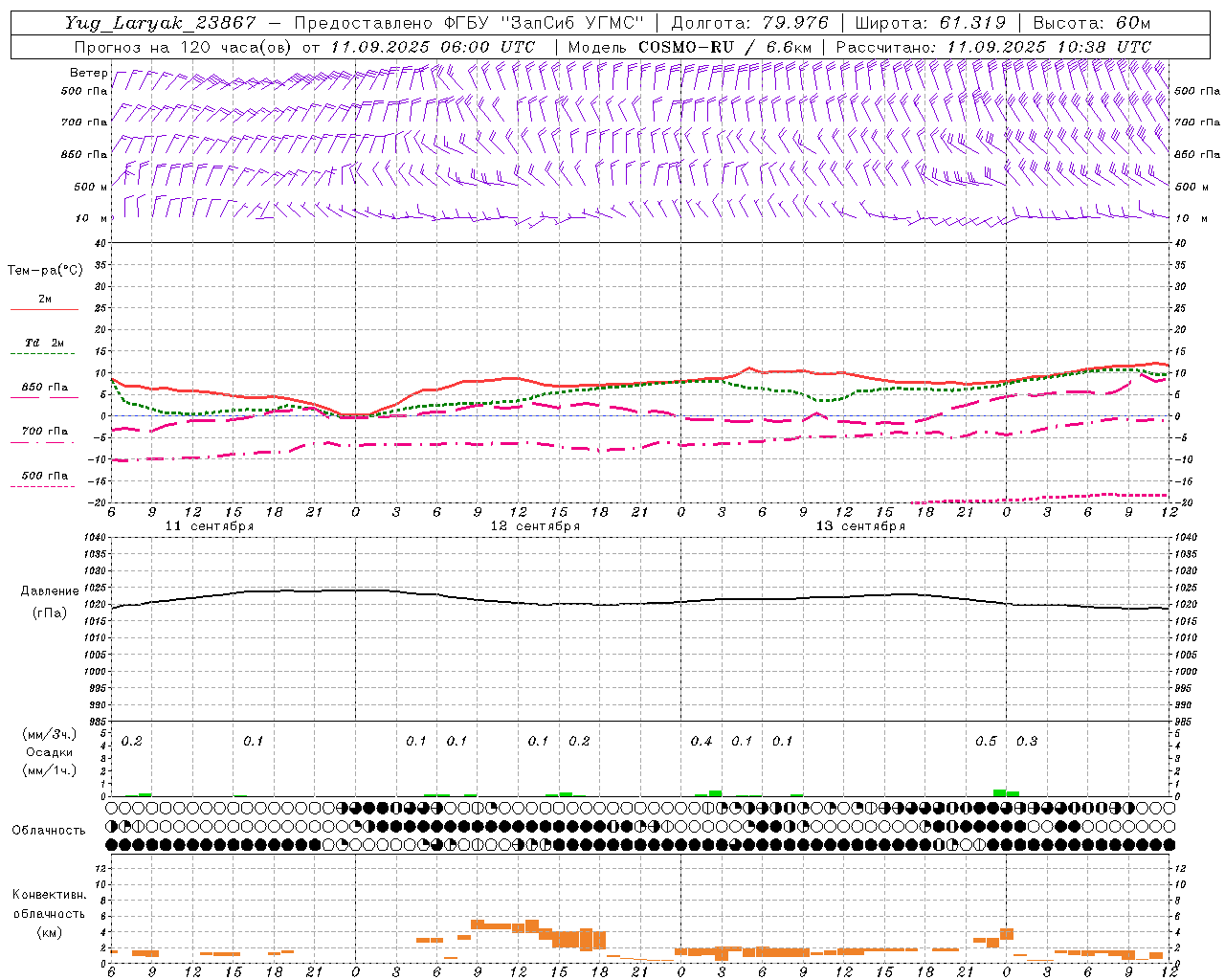Click the Тем-ра(°C) panel label
The image size is (1225, 980).
click(x=45, y=271)
